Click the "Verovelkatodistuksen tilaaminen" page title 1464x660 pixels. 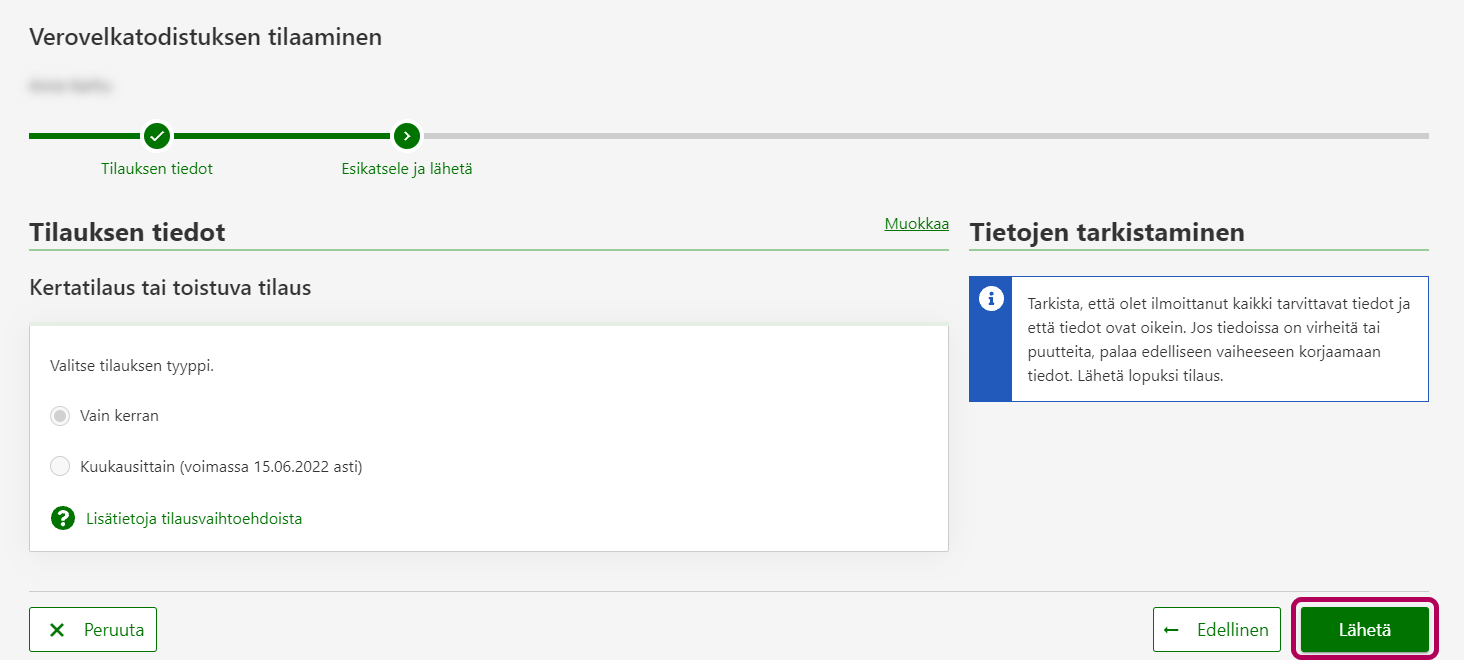click(206, 38)
